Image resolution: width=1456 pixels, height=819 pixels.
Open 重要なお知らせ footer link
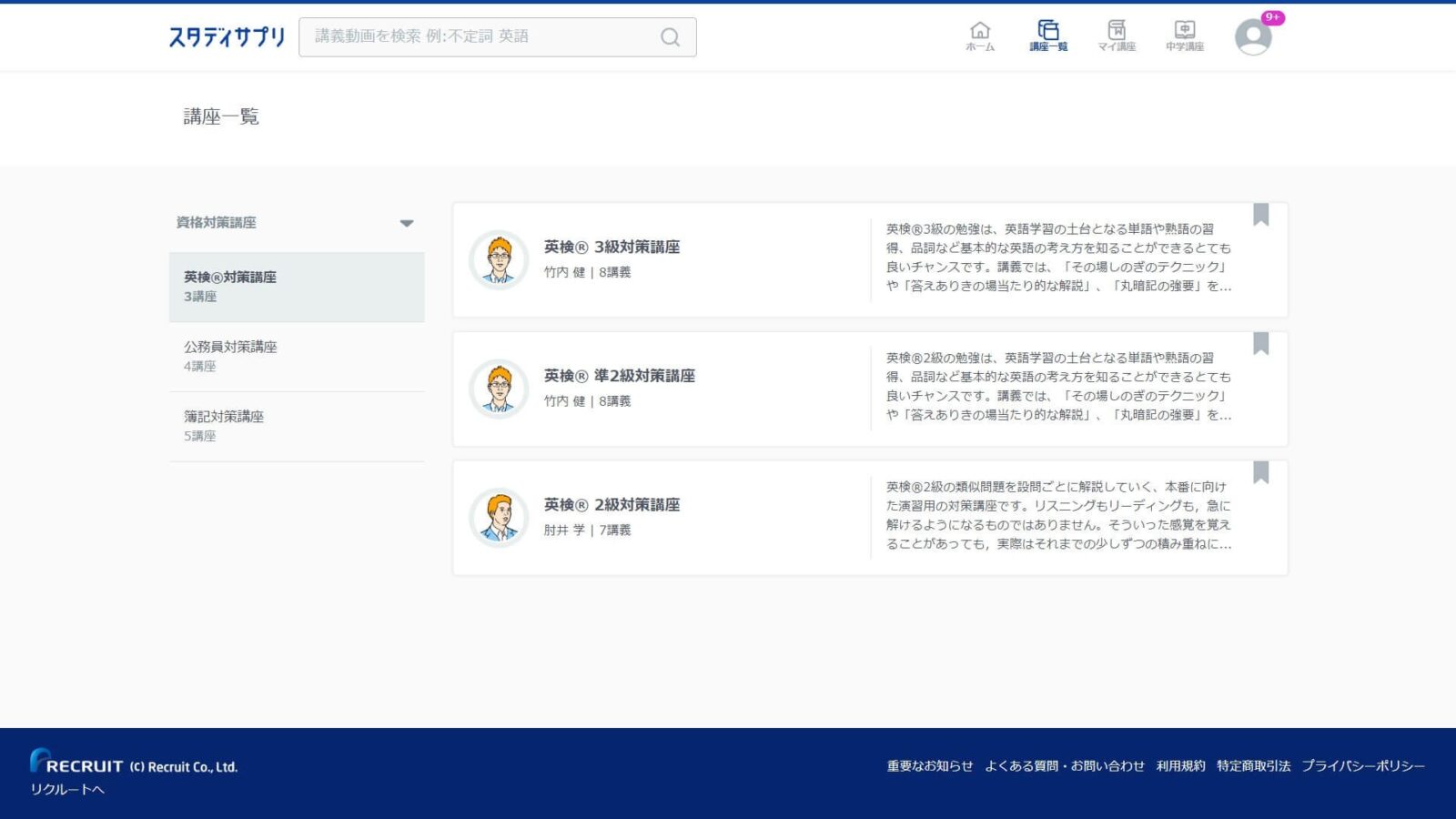click(x=930, y=766)
